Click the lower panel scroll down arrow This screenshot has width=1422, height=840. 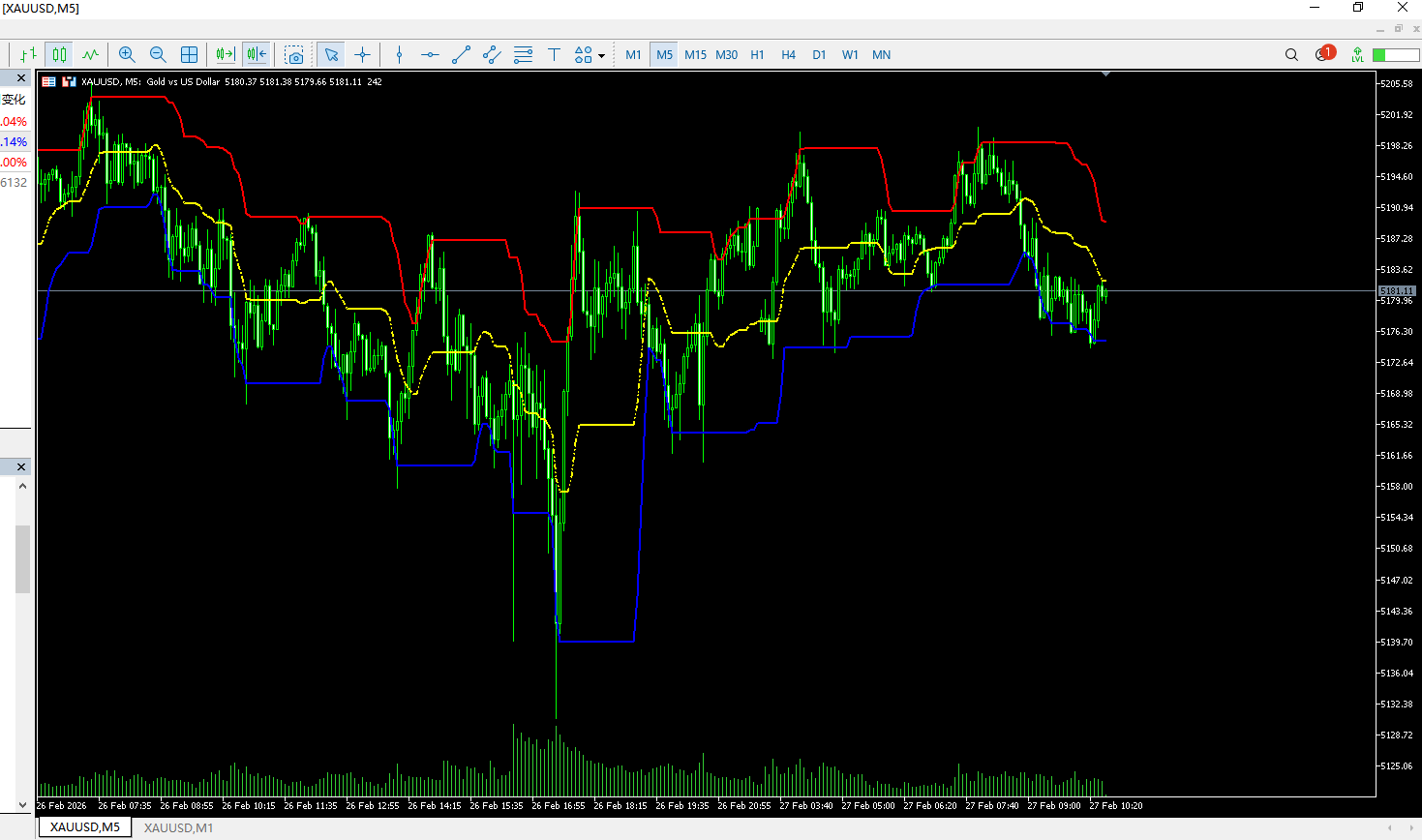(22, 804)
